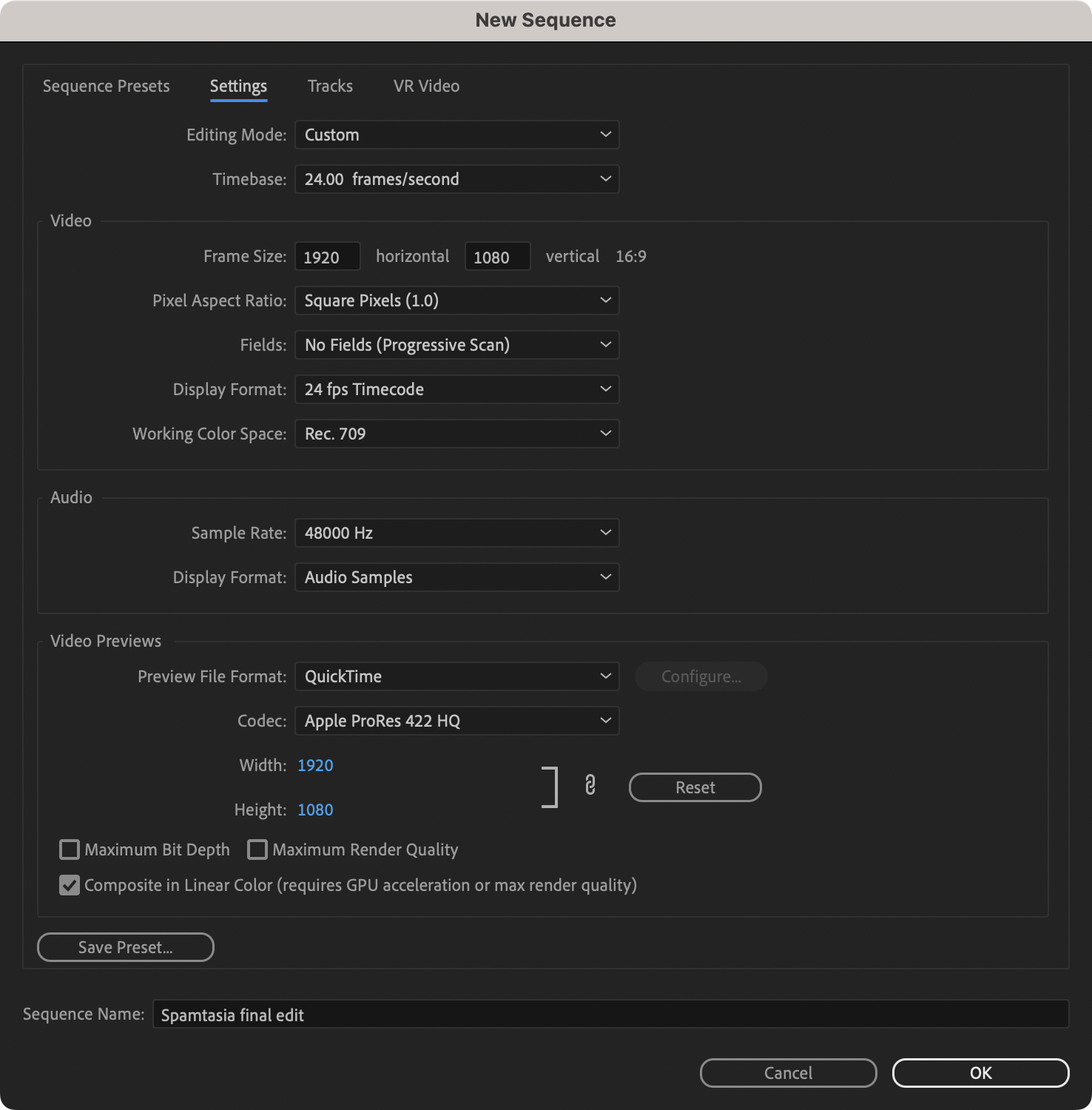Screen dimensions: 1092x1110
Task: Select the Settings tab
Action: pos(238,86)
